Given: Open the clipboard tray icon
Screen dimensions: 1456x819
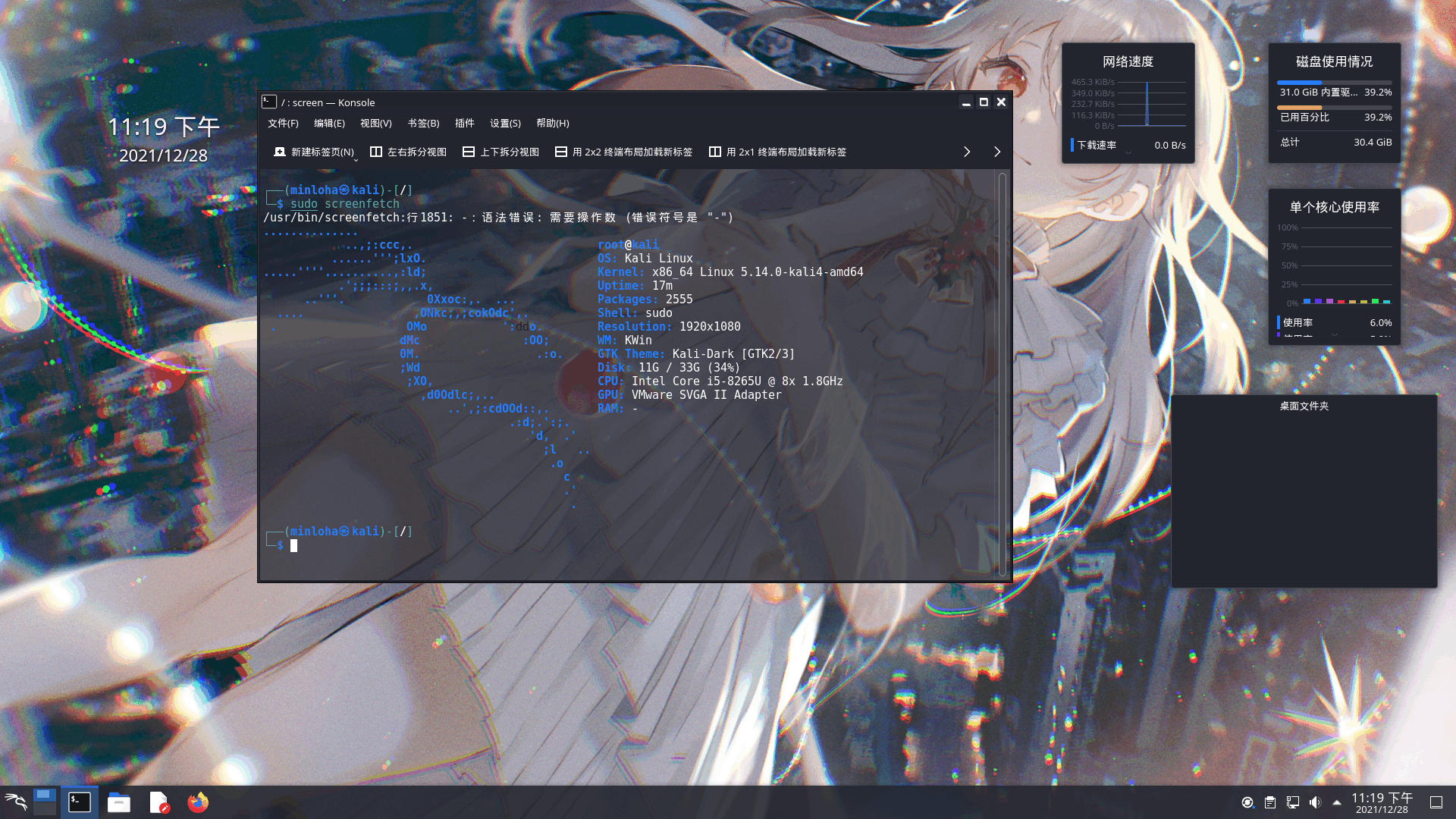Looking at the screenshot, I should [x=1270, y=802].
